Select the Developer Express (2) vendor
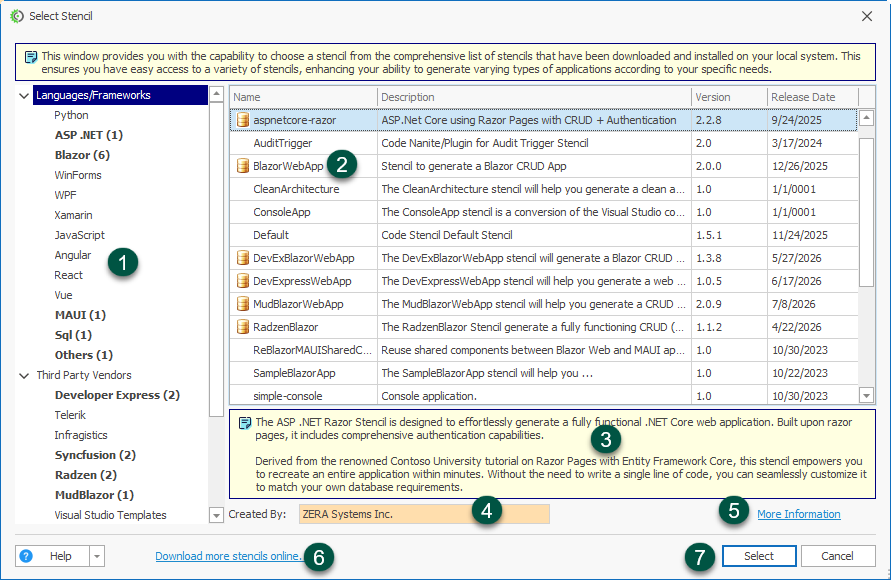Viewport: 891px width, 580px height. [117, 395]
